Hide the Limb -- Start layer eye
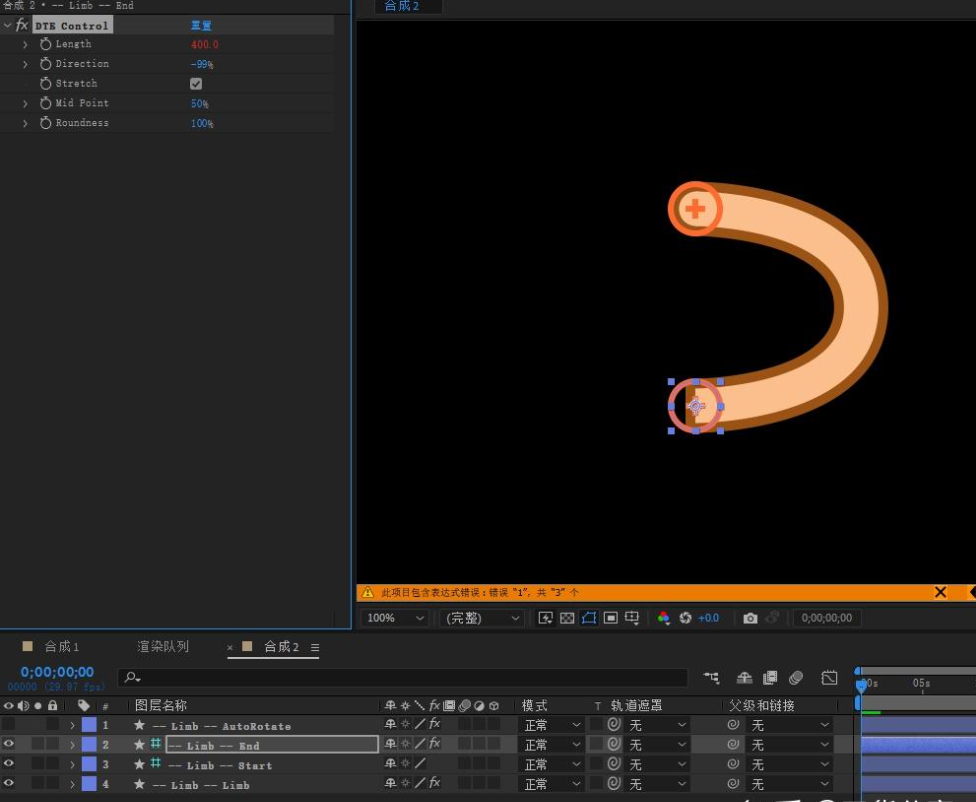This screenshot has width=976, height=802. 9,764
